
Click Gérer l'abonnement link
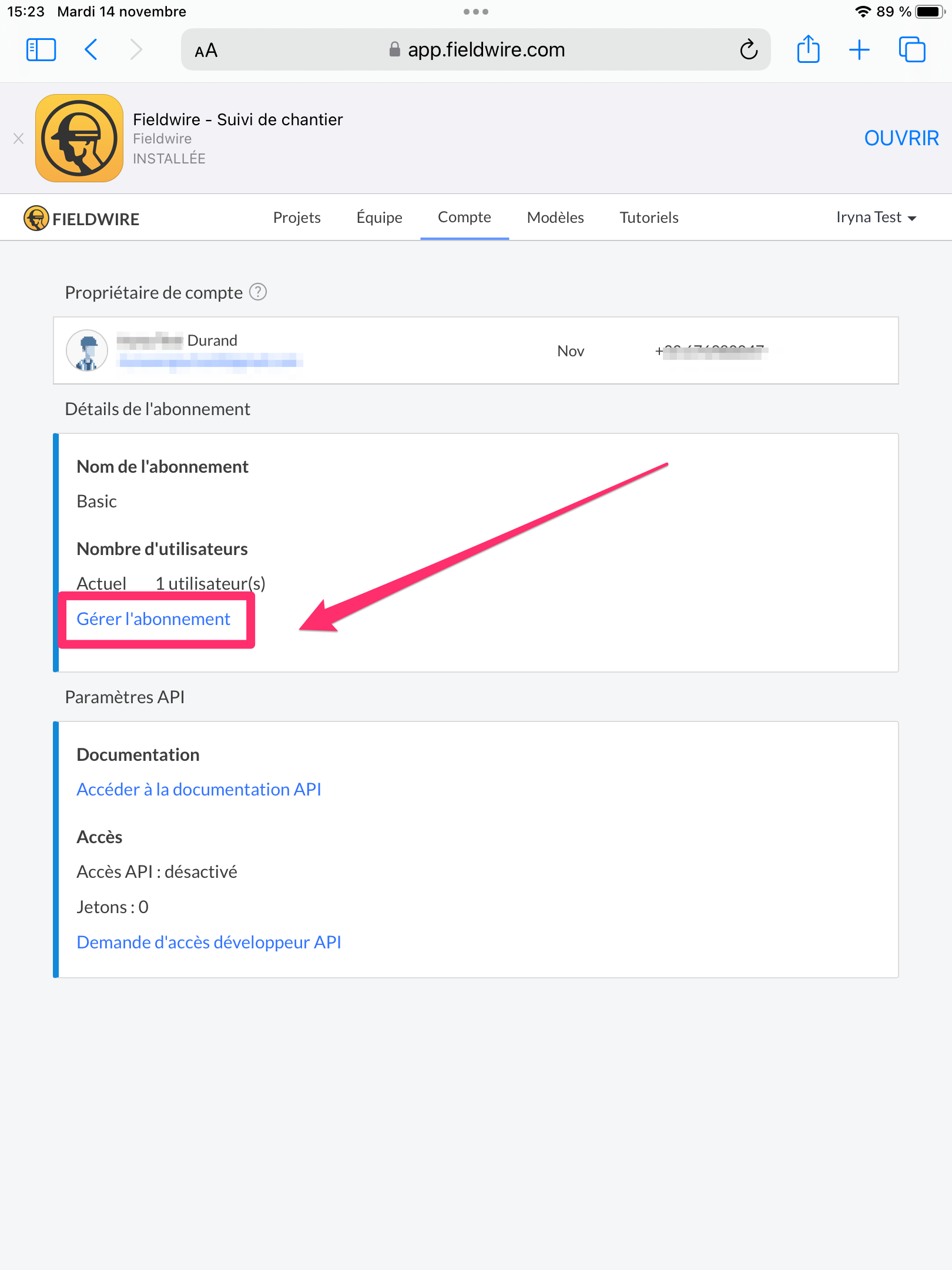tap(153, 619)
